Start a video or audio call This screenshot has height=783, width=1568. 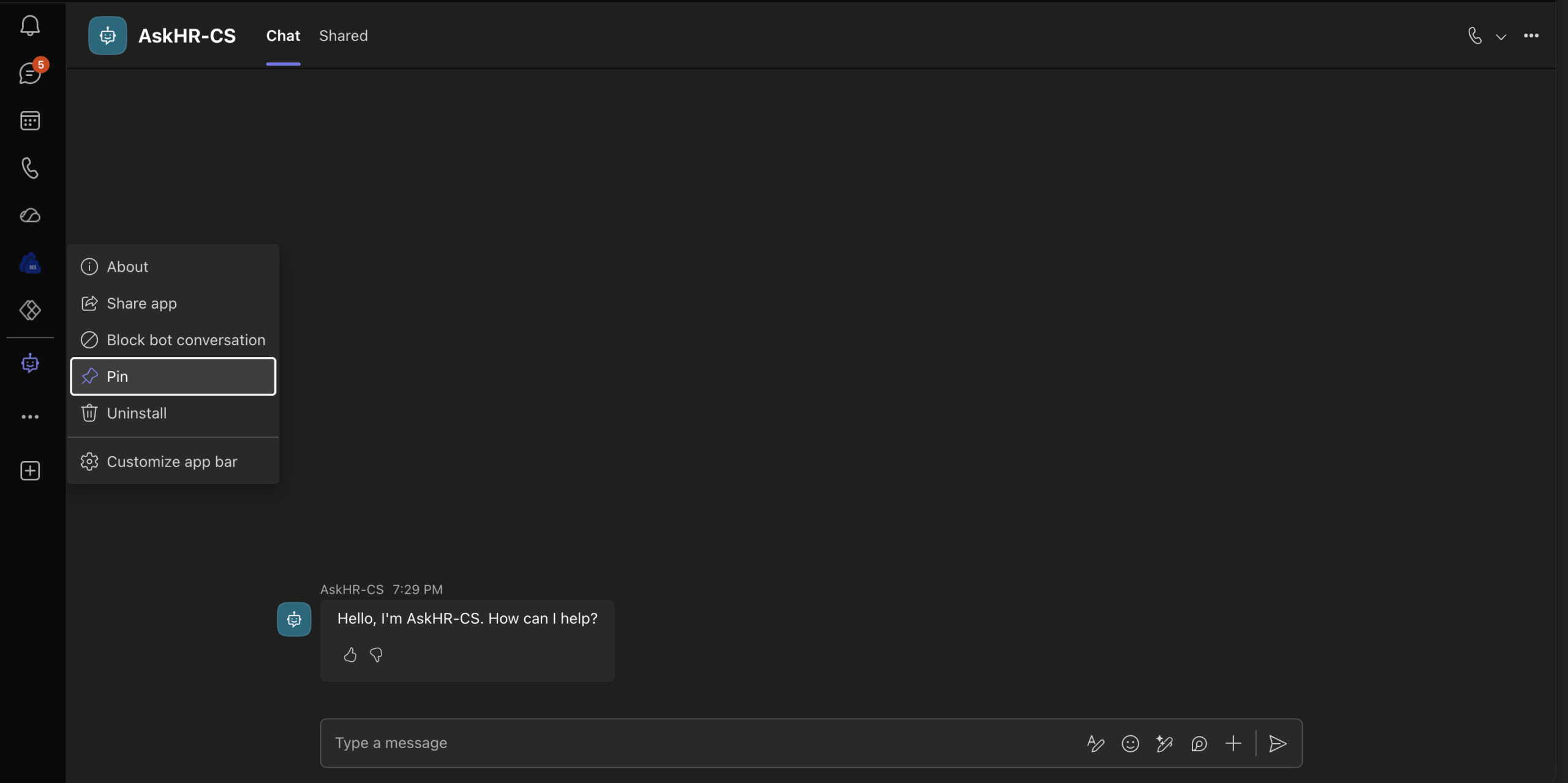(x=1474, y=36)
